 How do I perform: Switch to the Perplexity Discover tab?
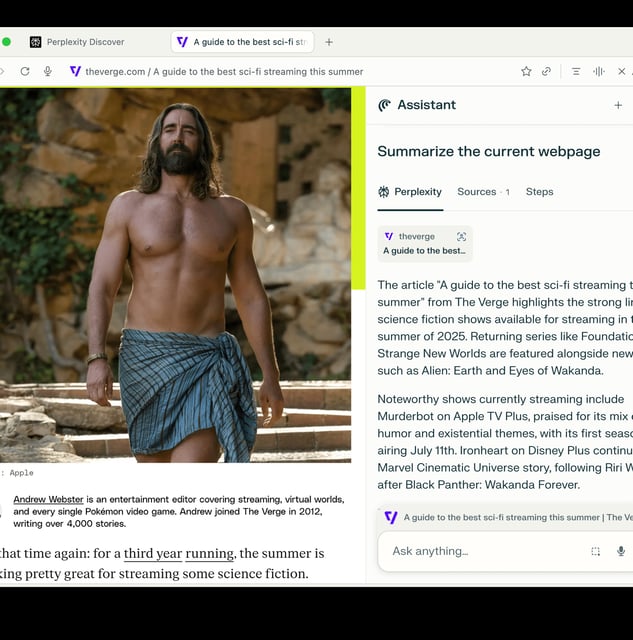tap(85, 42)
